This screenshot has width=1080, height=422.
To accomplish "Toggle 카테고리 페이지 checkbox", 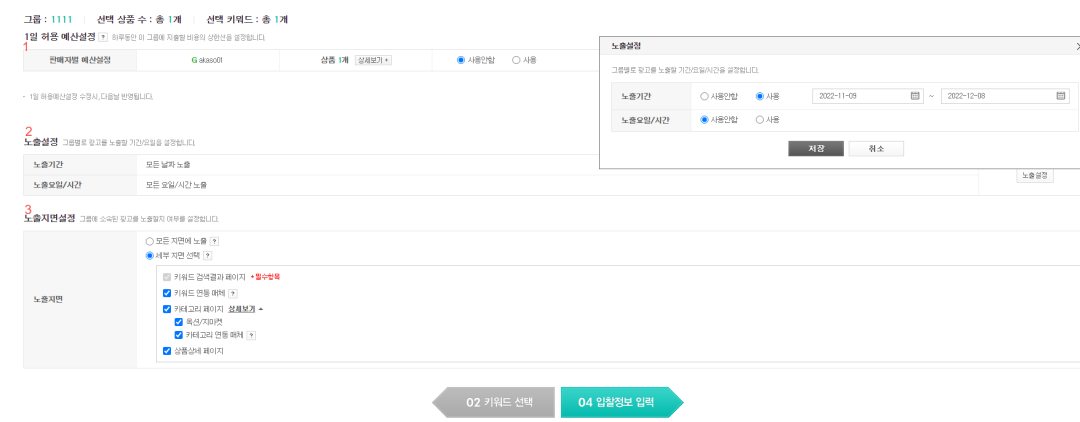I will [x=167, y=309].
